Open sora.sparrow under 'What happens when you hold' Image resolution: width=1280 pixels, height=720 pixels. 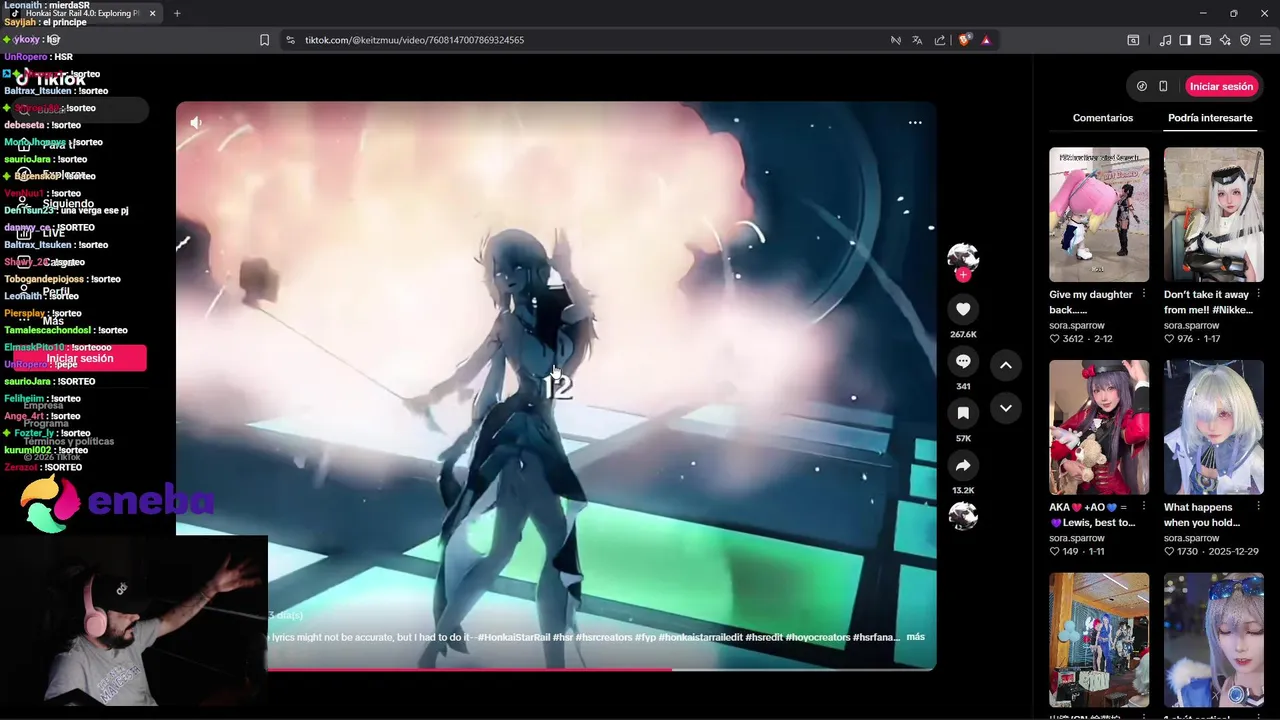1192,538
